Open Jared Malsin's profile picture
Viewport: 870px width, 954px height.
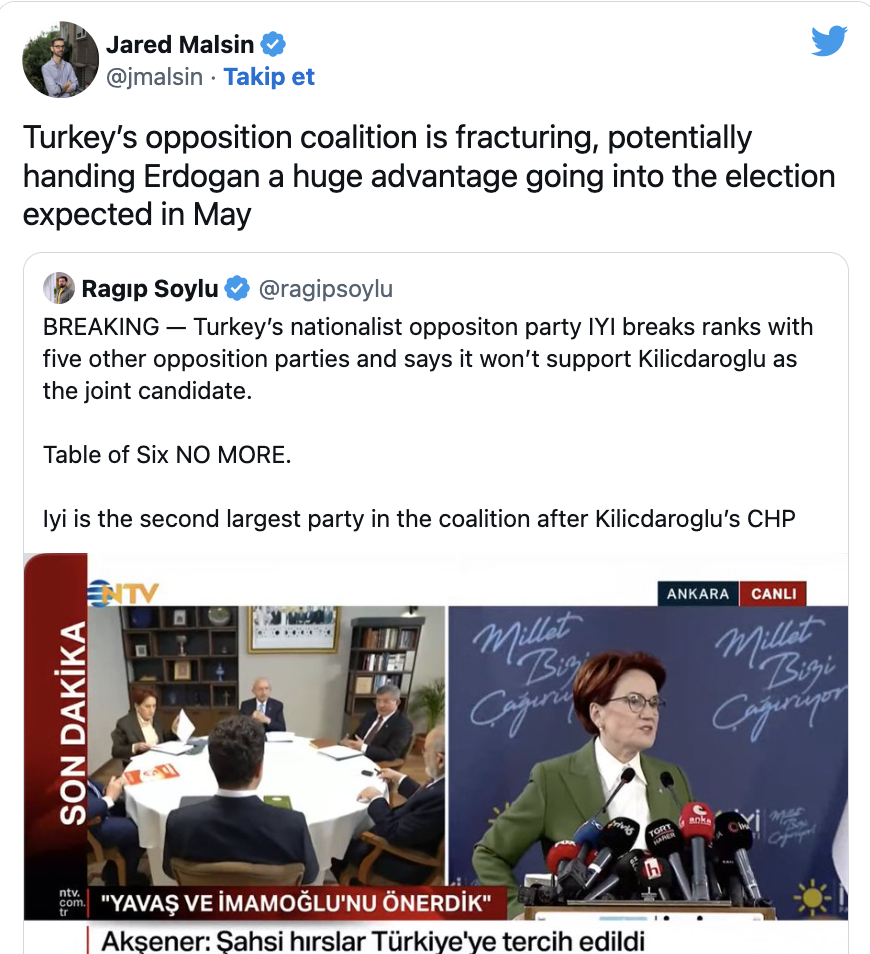[61, 60]
